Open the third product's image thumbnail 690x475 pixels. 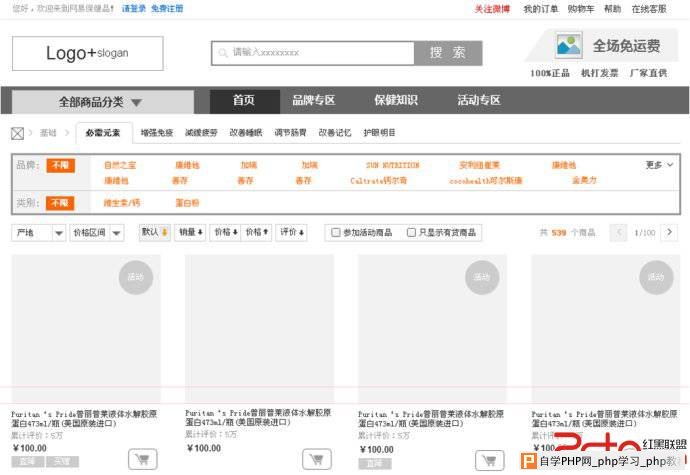pyautogui.click(x=432, y=328)
